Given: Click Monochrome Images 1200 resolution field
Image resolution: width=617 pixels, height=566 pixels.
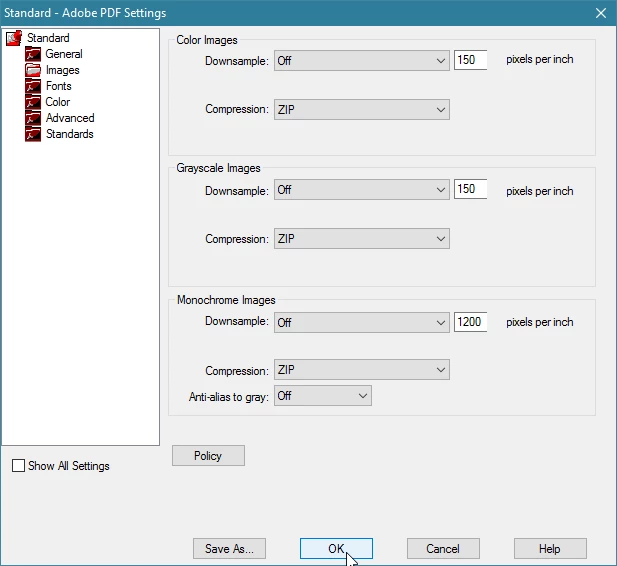Looking at the screenshot, I should pos(471,322).
